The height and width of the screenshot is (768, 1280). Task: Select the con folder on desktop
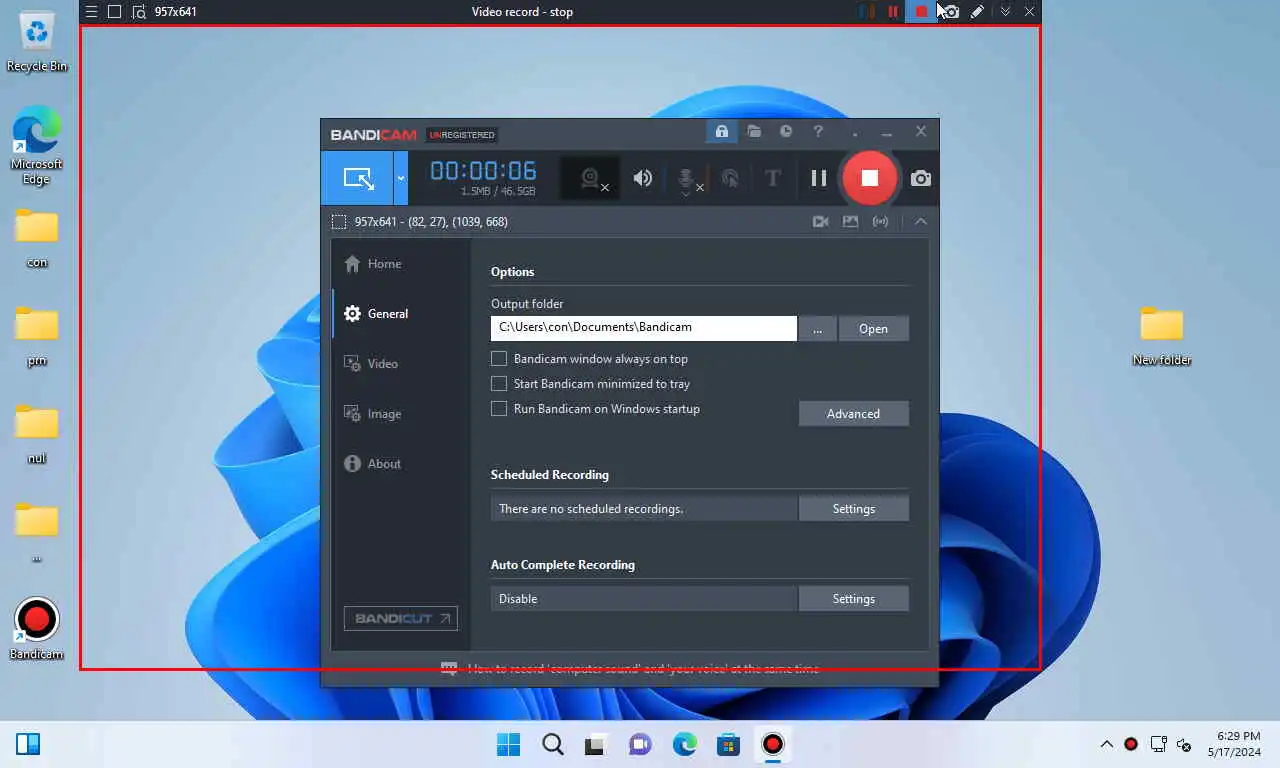tap(37, 238)
